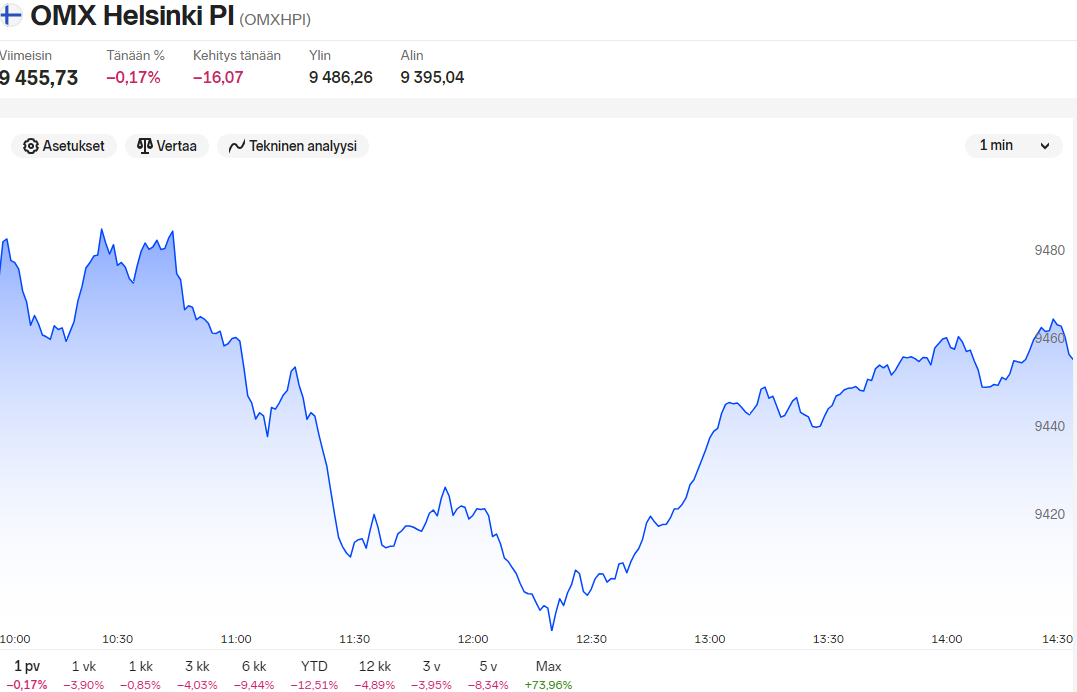Open Tekninen analyysi
1077x692 pixels.
click(293, 146)
